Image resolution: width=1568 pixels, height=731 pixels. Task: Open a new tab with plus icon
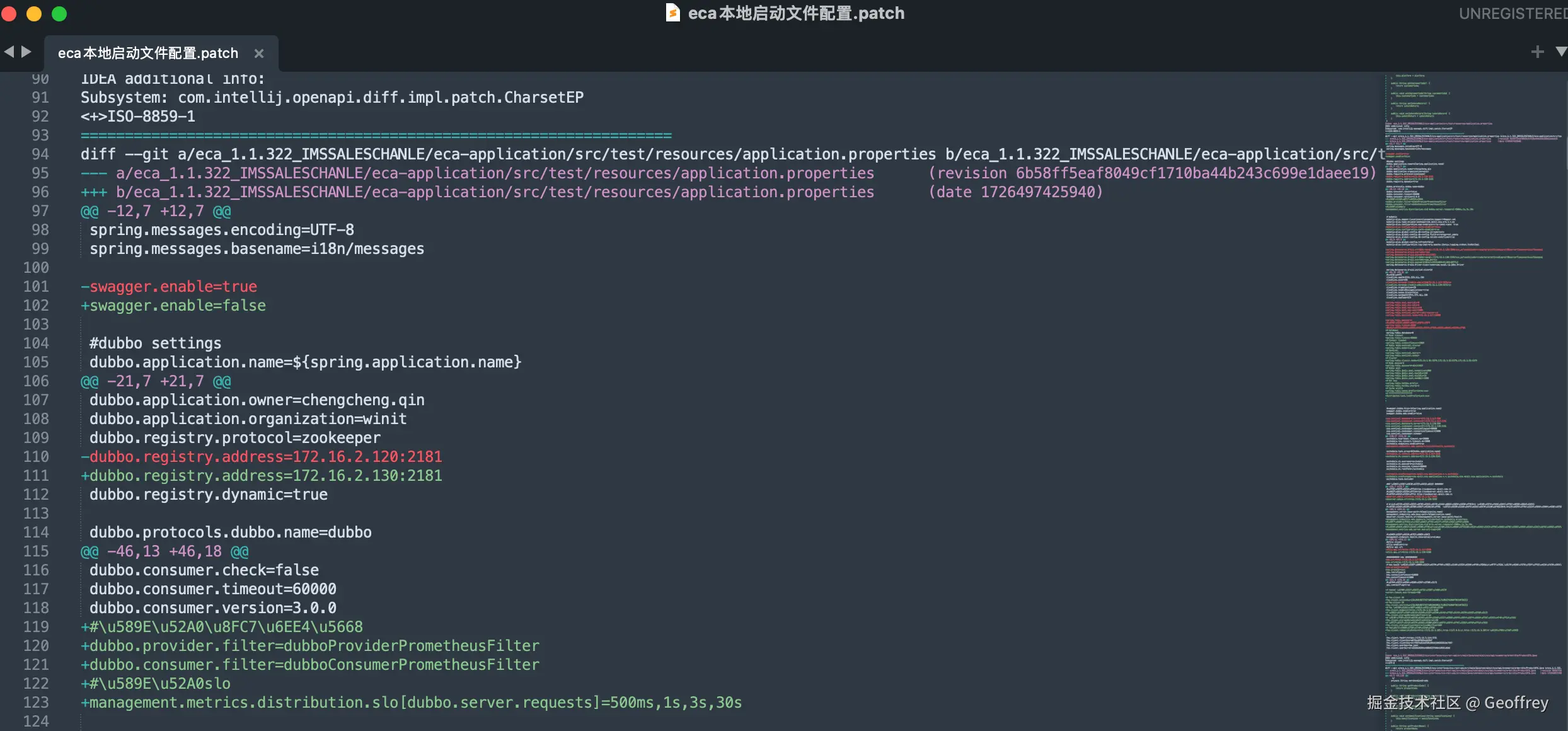[x=1537, y=52]
